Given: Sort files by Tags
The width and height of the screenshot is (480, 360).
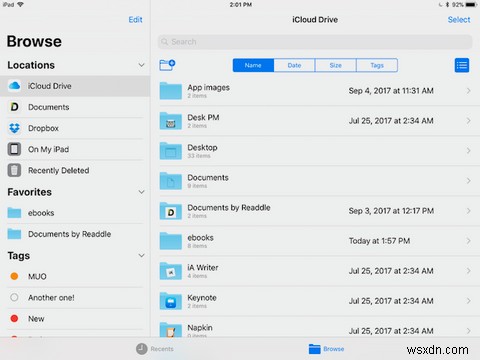Looking at the screenshot, I should pyautogui.click(x=377, y=65).
